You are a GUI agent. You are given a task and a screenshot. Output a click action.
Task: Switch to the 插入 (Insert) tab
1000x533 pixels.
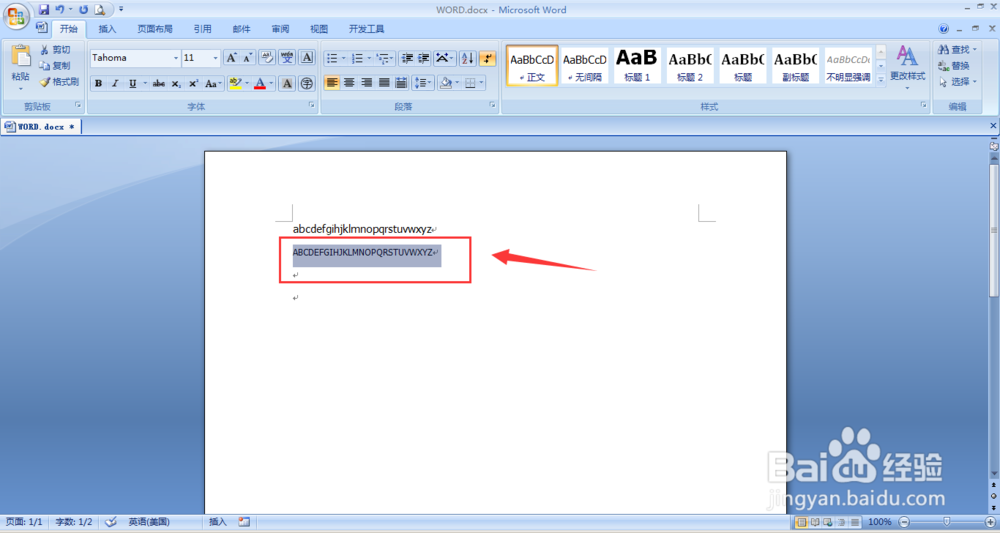point(107,29)
